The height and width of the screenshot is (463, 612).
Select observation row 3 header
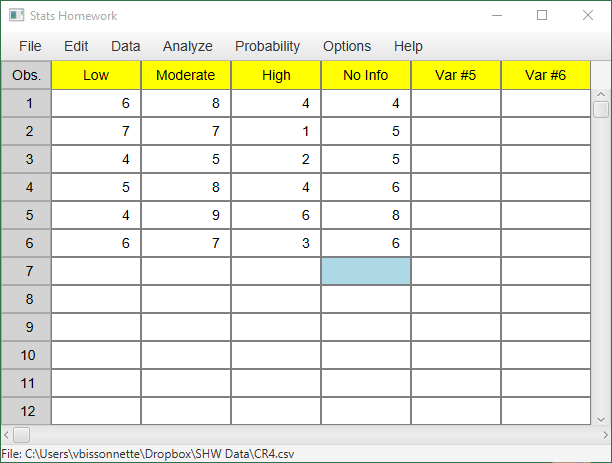[26, 159]
